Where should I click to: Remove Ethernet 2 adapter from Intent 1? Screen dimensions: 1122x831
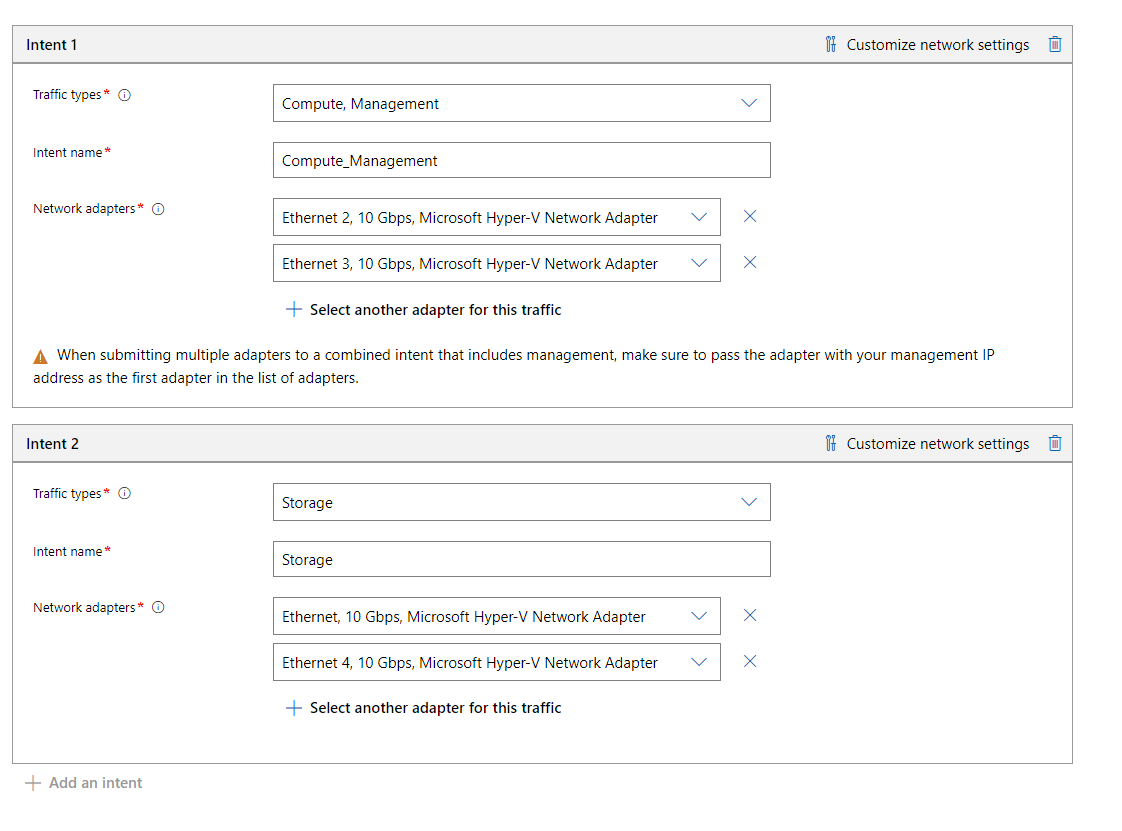point(750,216)
